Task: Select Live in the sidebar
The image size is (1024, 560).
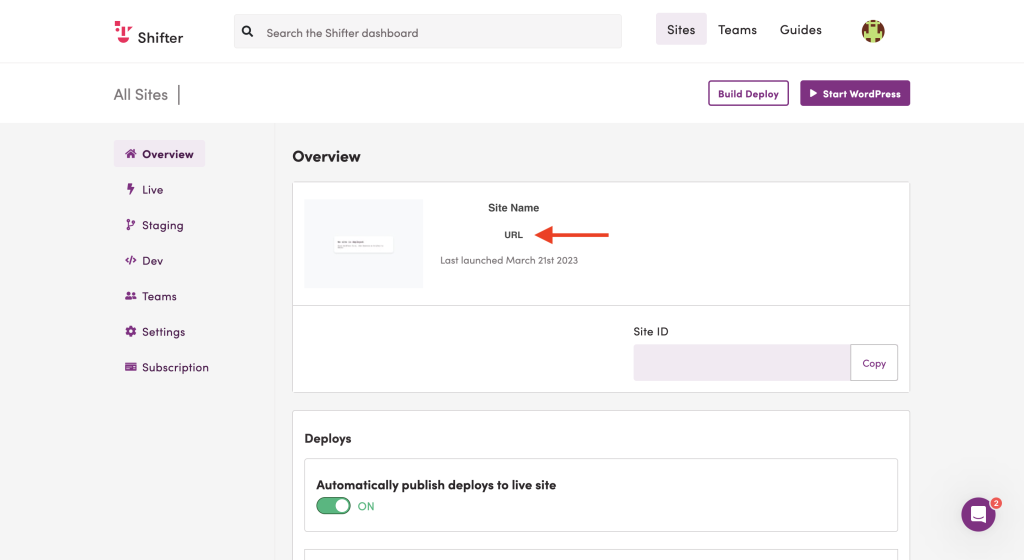Action: [x=144, y=189]
